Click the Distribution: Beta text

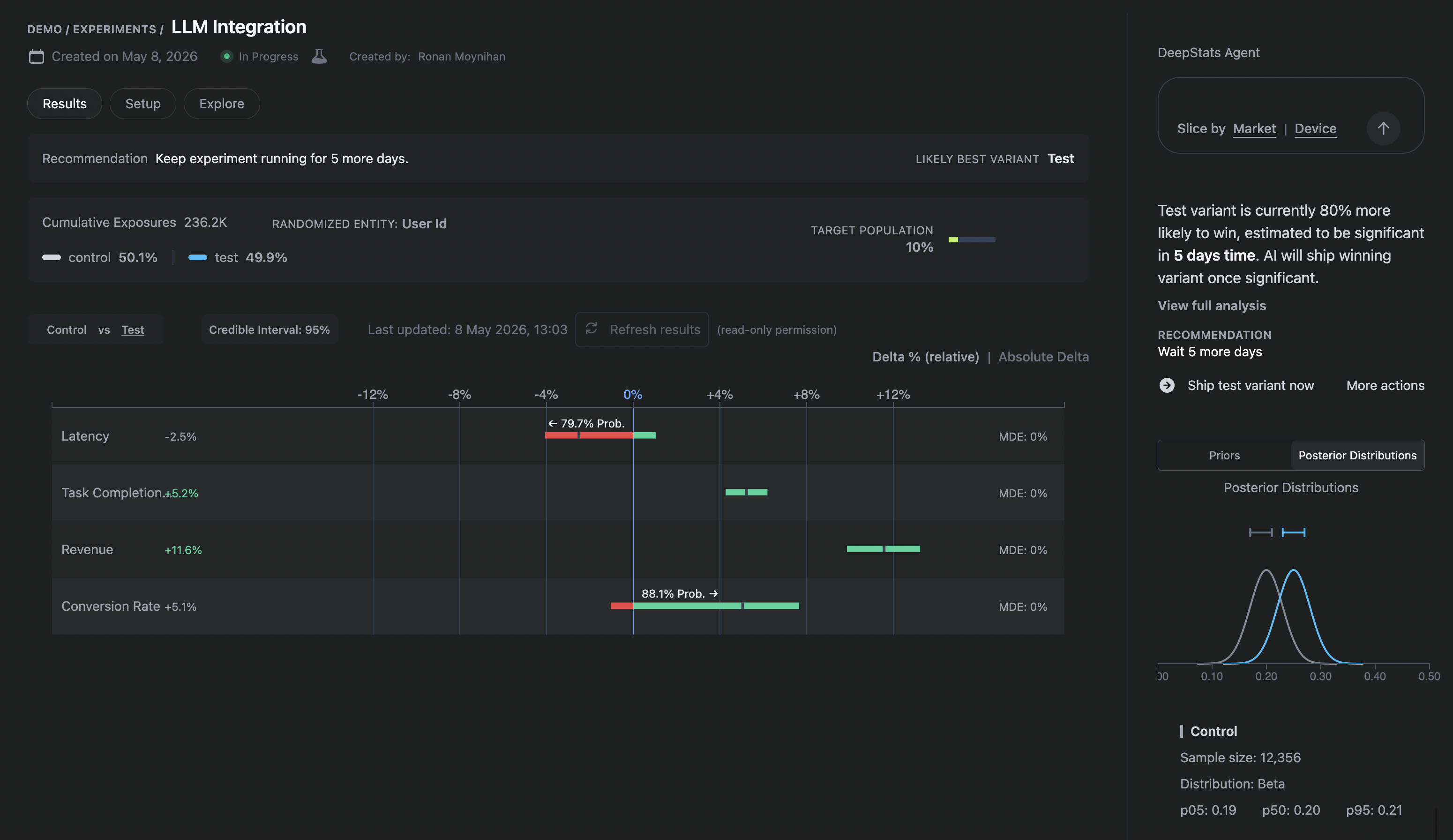coord(1232,783)
